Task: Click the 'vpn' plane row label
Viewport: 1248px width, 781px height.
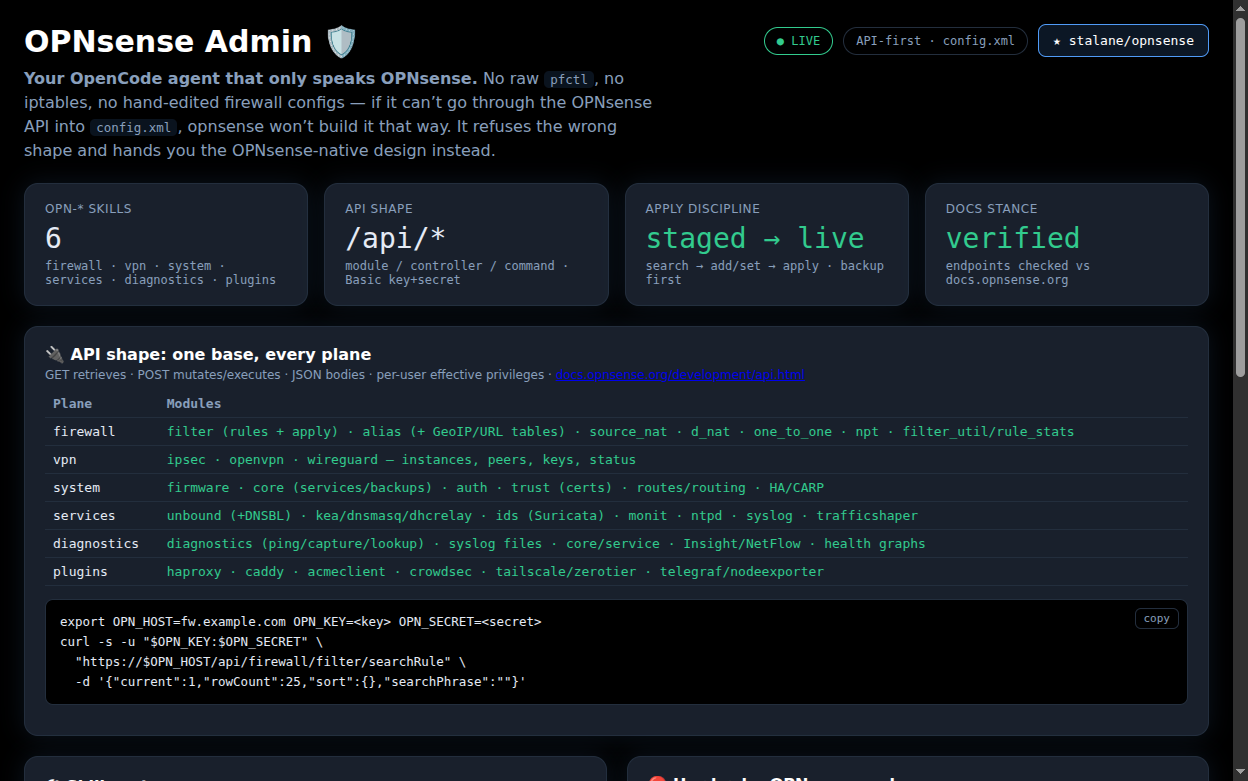Action: coord(65,459)
